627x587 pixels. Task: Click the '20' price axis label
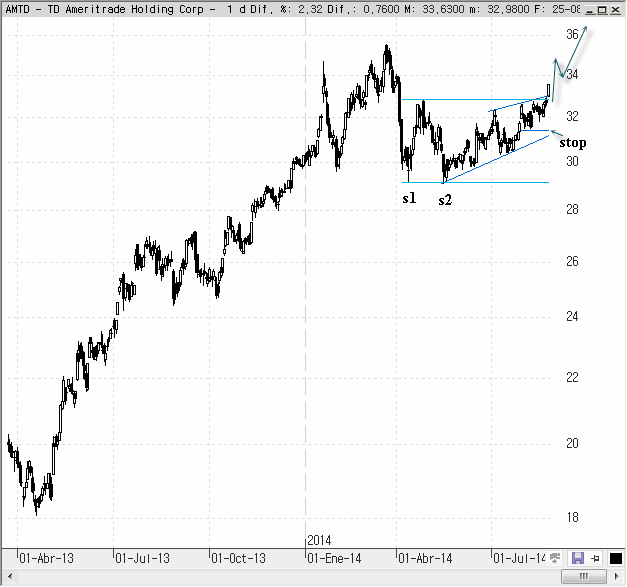[572, 443]
